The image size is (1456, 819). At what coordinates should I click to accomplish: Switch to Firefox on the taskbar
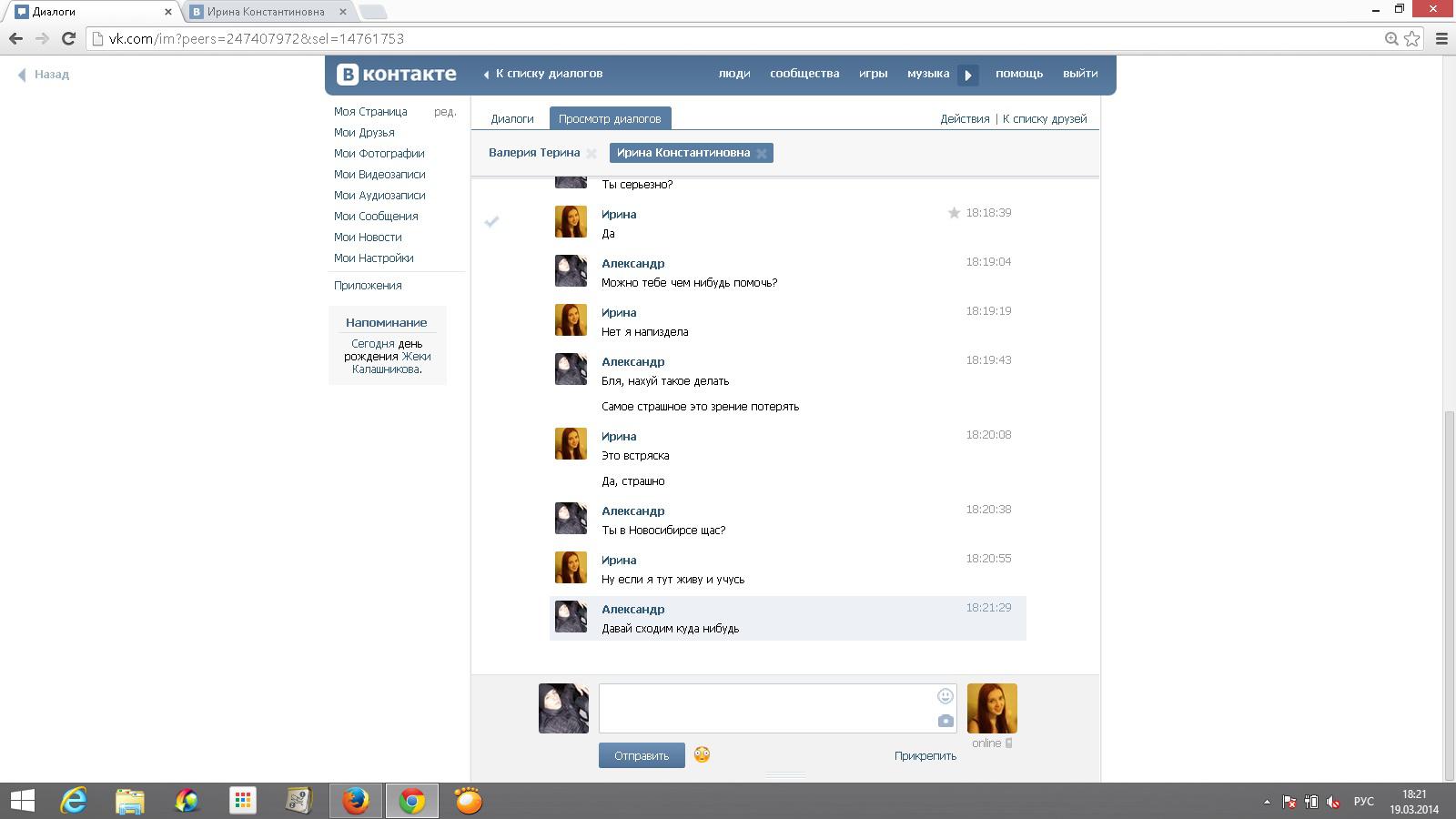click(355, 801)
